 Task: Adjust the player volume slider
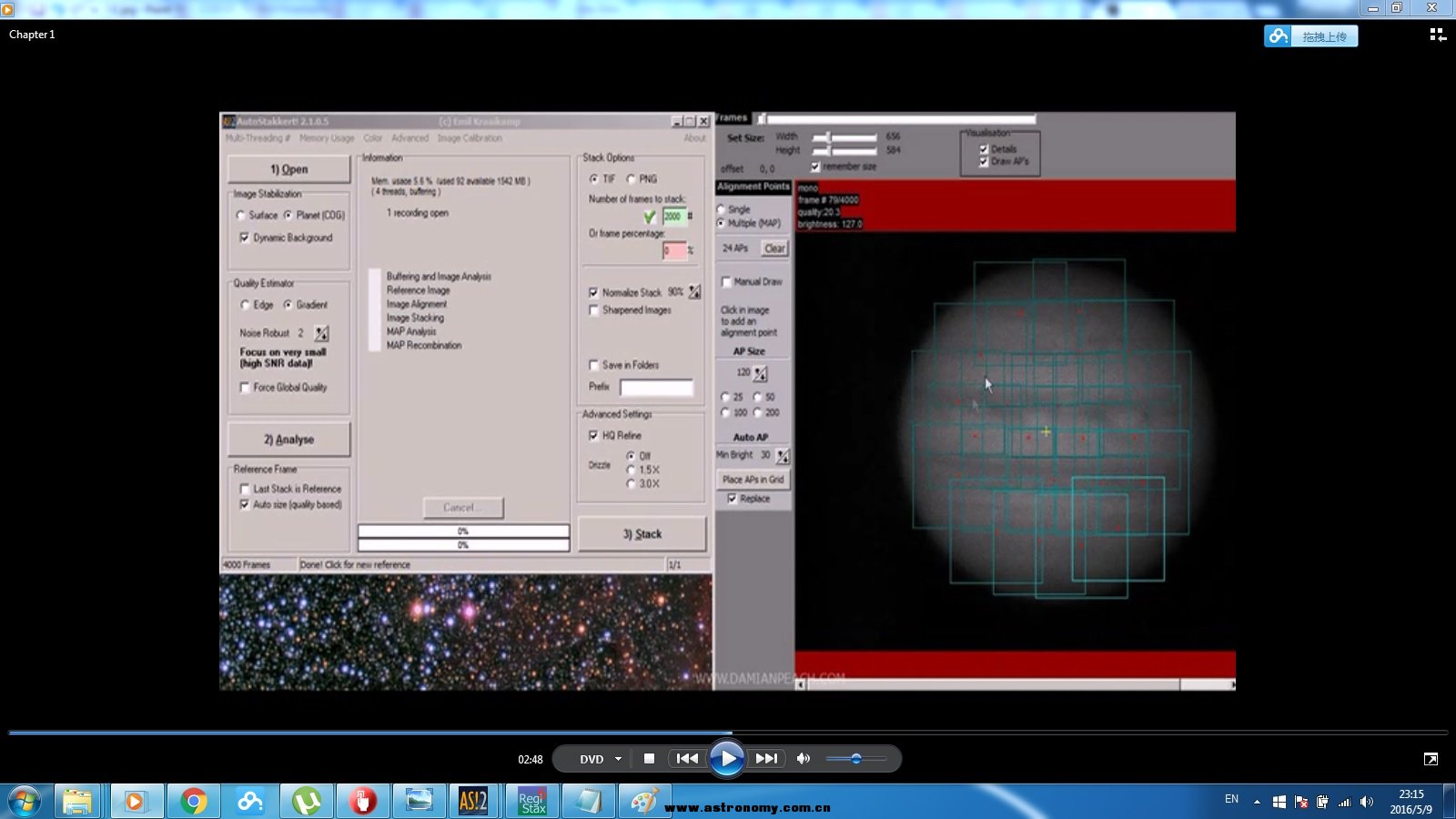855,758
